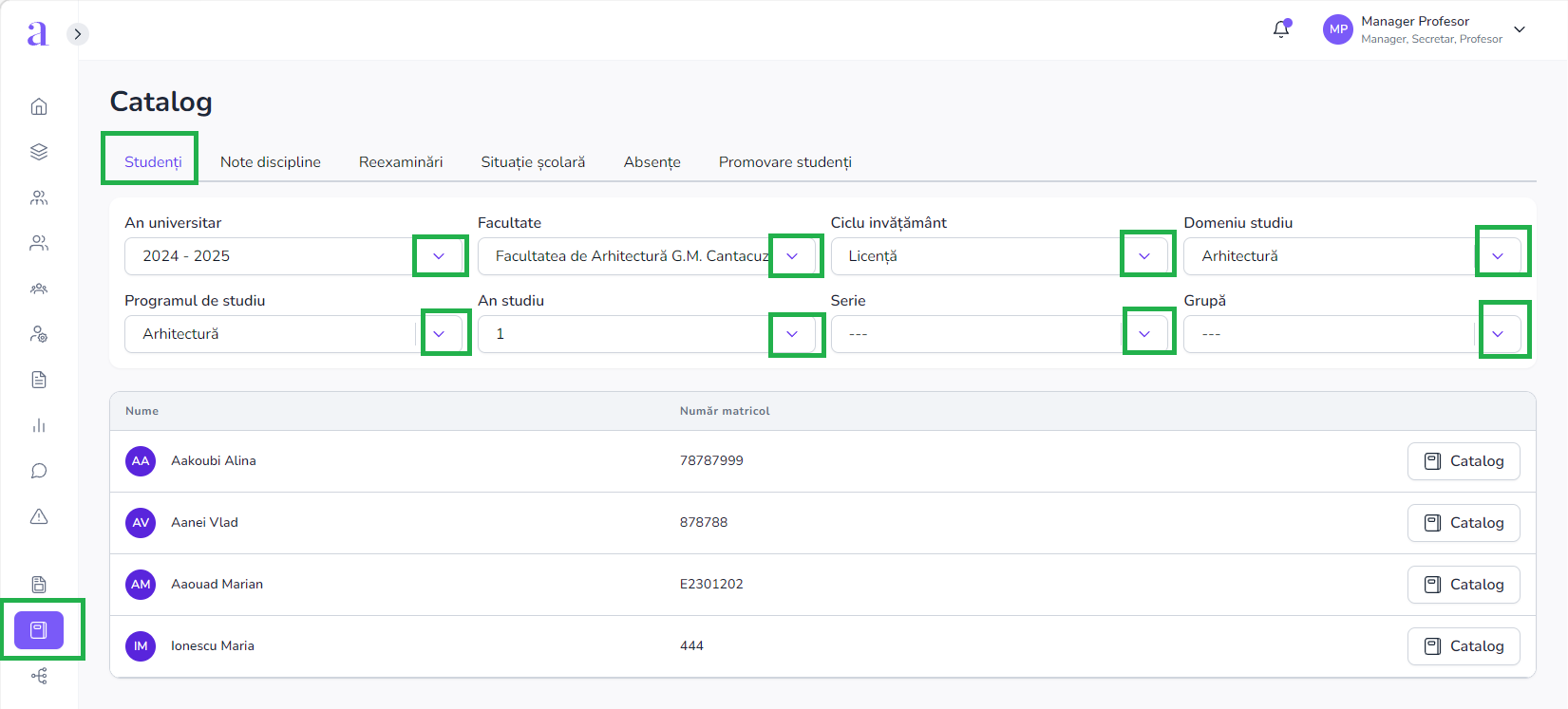
Task: Switch to the Note discipline tab
Action: coord(271,162)
